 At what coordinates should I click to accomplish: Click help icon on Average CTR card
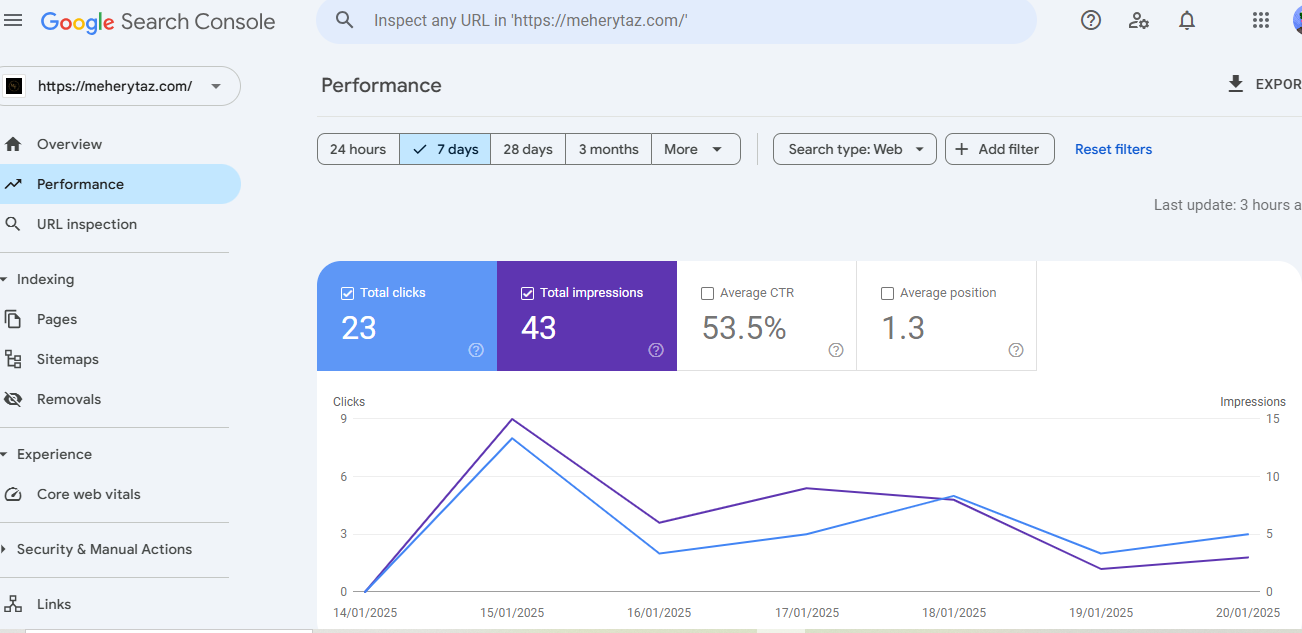pos(836,350)
